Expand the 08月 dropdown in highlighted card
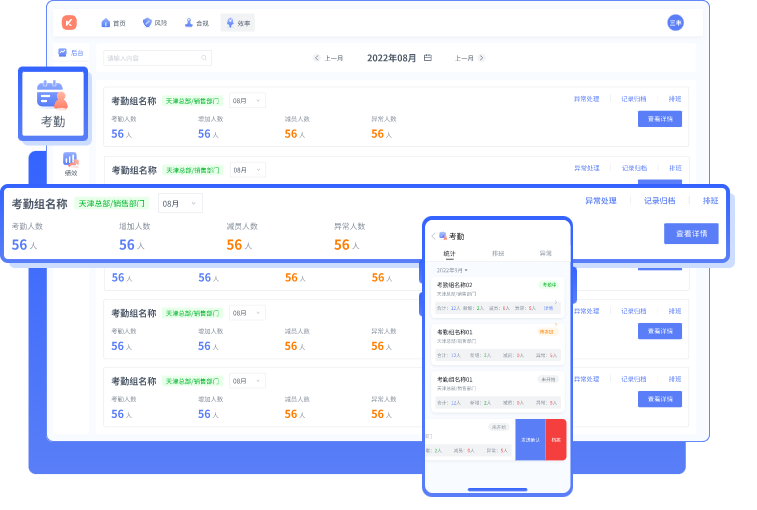This screenshot has width=757, height=510. click(180, 204)
